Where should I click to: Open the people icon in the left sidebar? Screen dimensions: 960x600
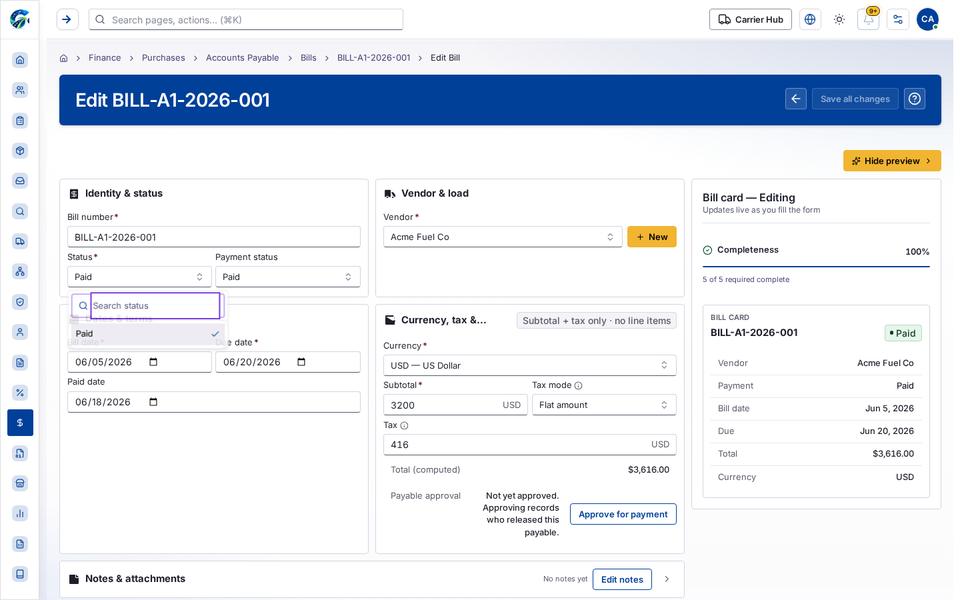(x=20, y=90)
